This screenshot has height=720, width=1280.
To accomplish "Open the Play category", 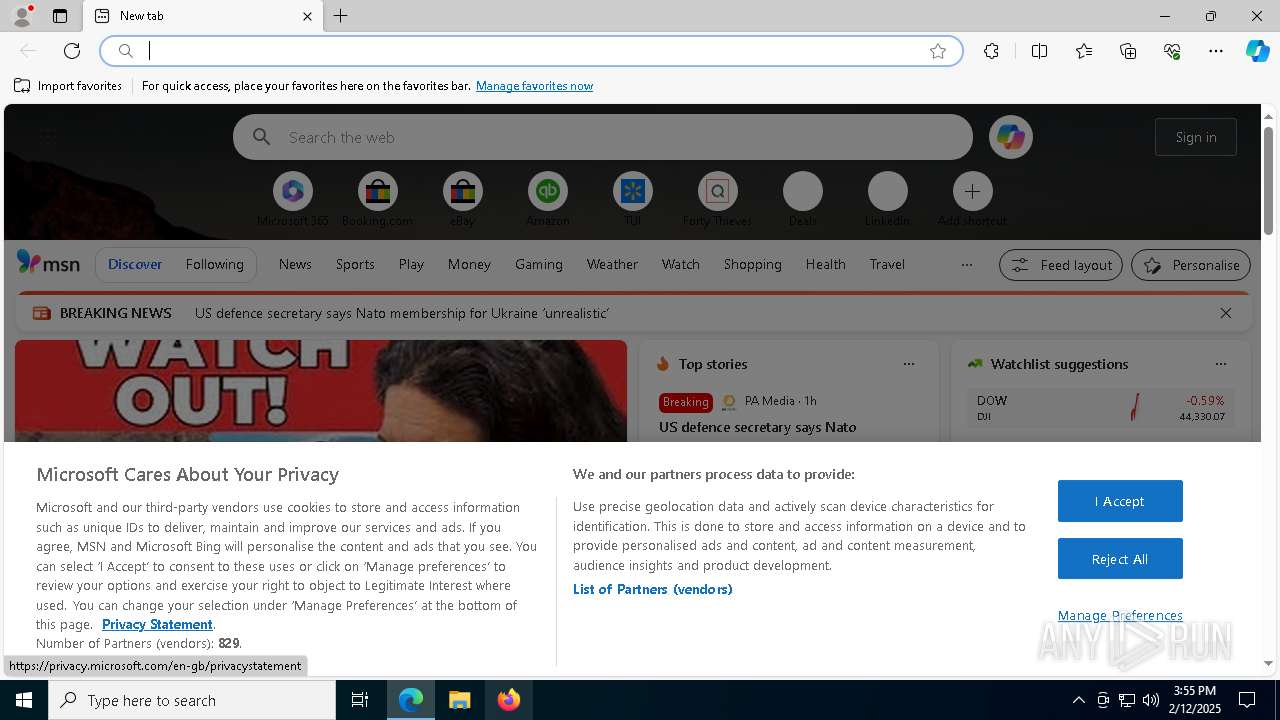I will pos(411,264).
